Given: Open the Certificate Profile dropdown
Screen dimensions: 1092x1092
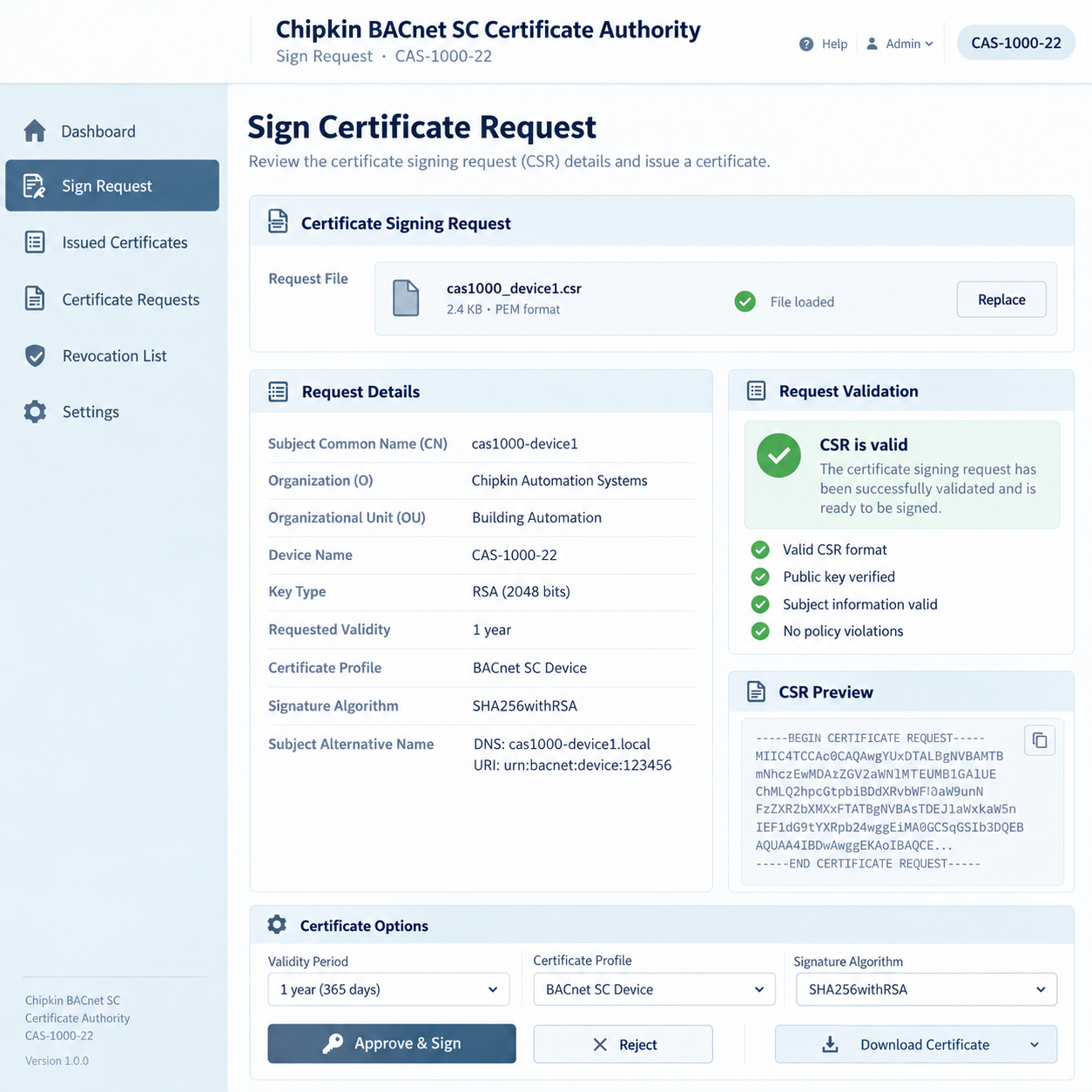Looking at the screenshot, I should (654, 989).
